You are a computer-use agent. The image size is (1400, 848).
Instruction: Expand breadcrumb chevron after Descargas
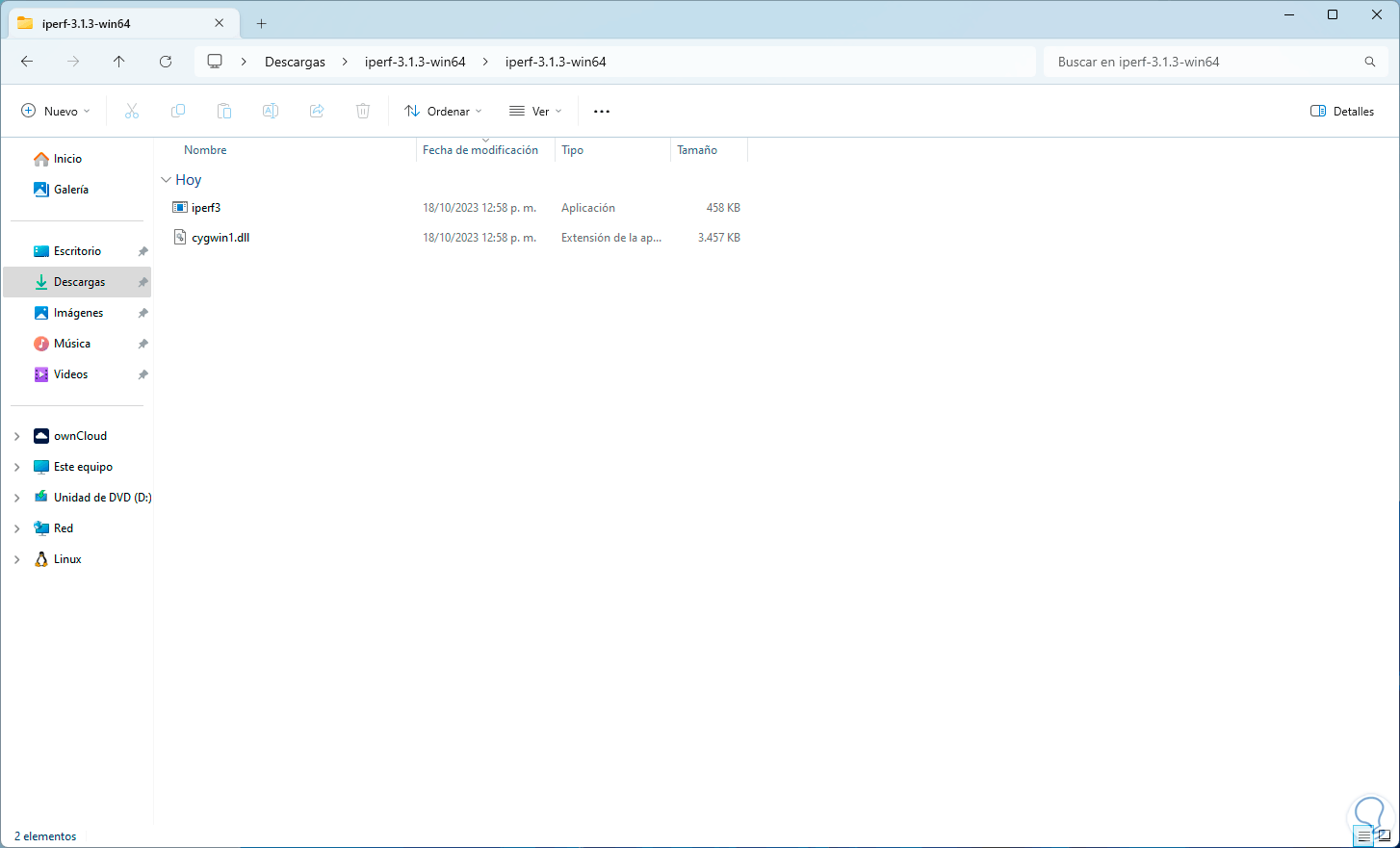click(x=345, y=62)
